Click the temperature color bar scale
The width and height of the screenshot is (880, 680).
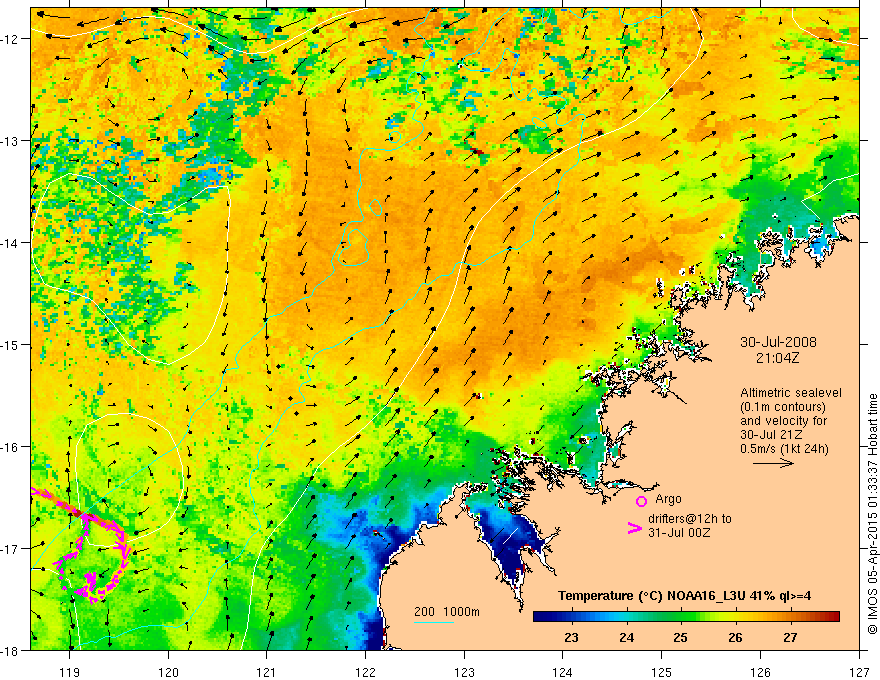686,617
